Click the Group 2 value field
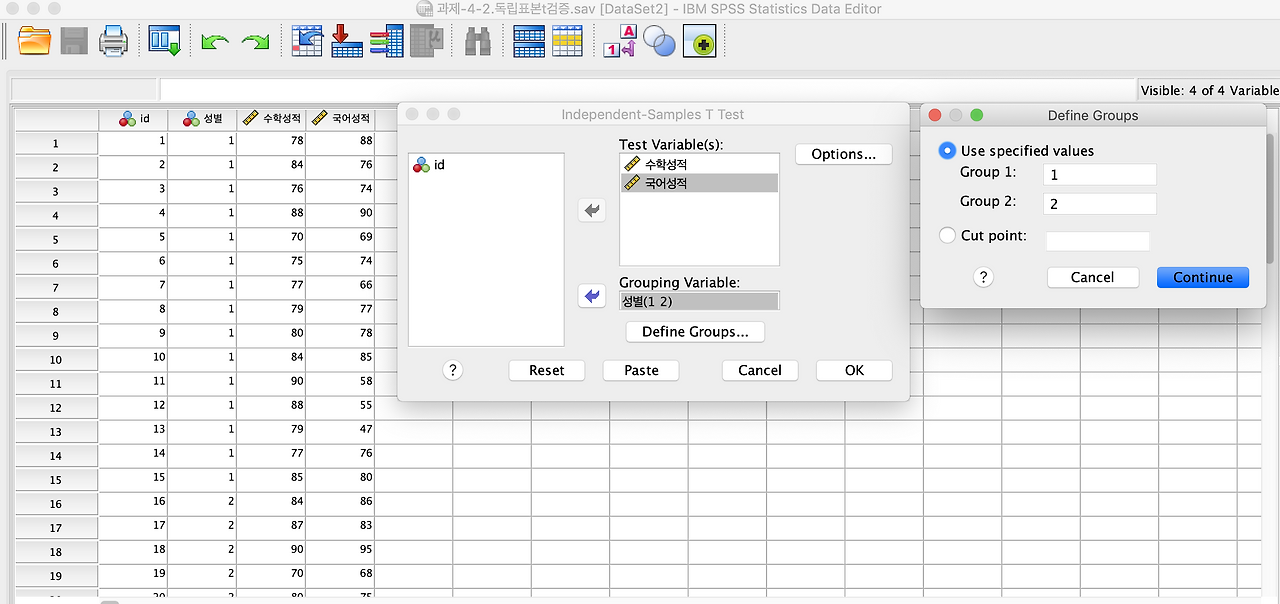The width and height of the screenshot is (1280, 604). click(1099, 204)
